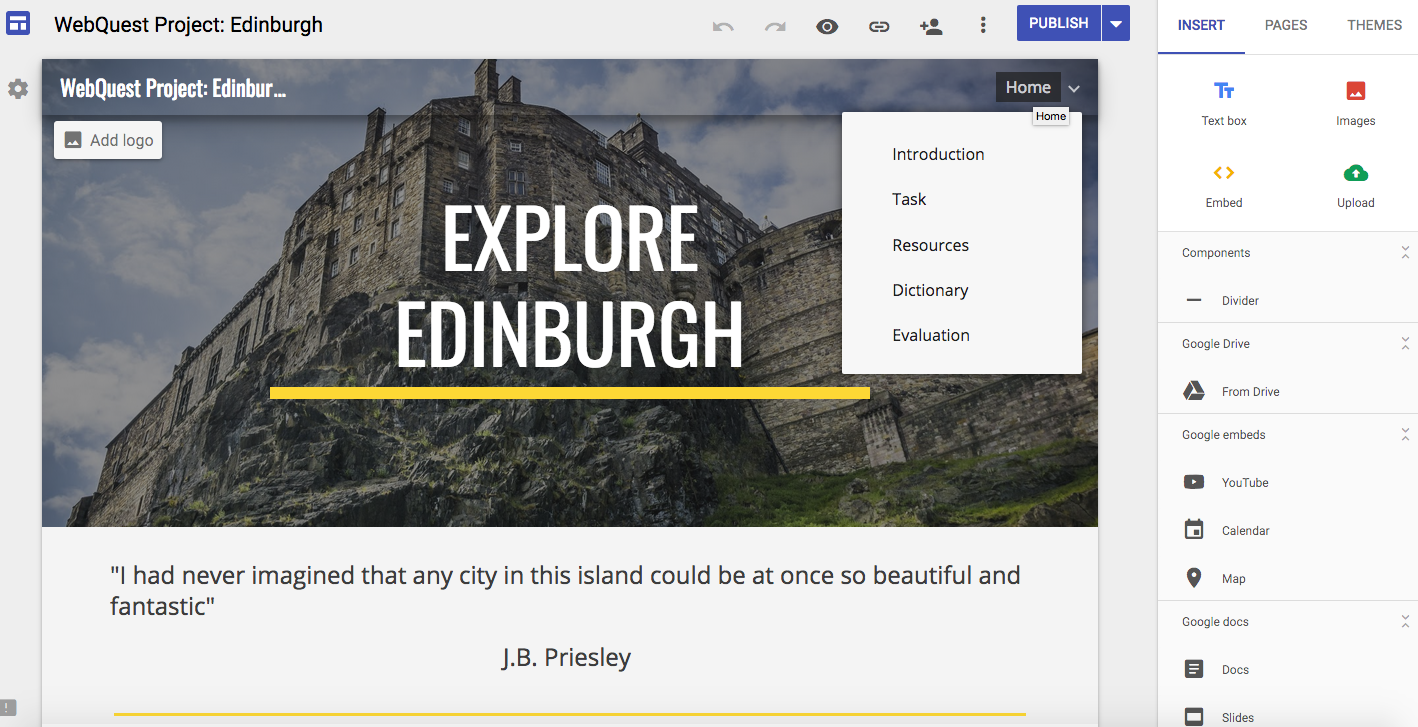Open the three-dot more options menu
This screenshot has width=1418, height=727.
983,25
